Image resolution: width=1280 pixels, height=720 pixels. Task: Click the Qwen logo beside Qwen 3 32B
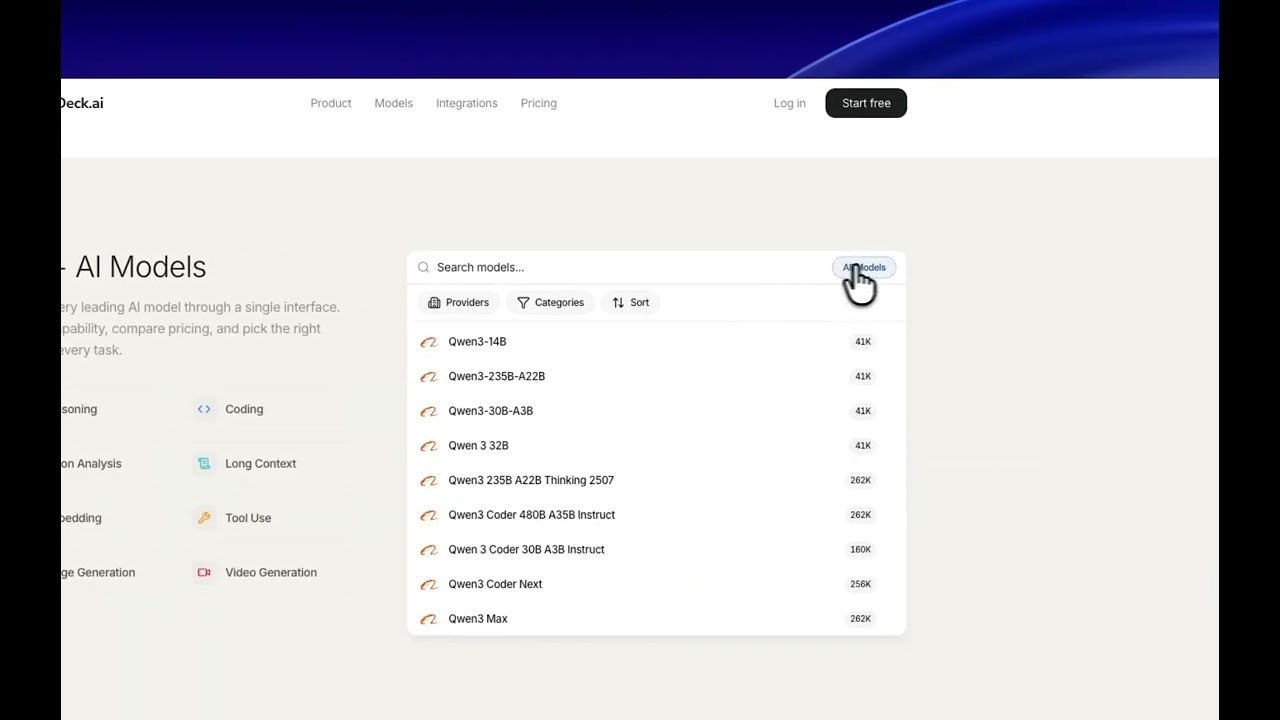pyautogui.click(x=429, y=446)
